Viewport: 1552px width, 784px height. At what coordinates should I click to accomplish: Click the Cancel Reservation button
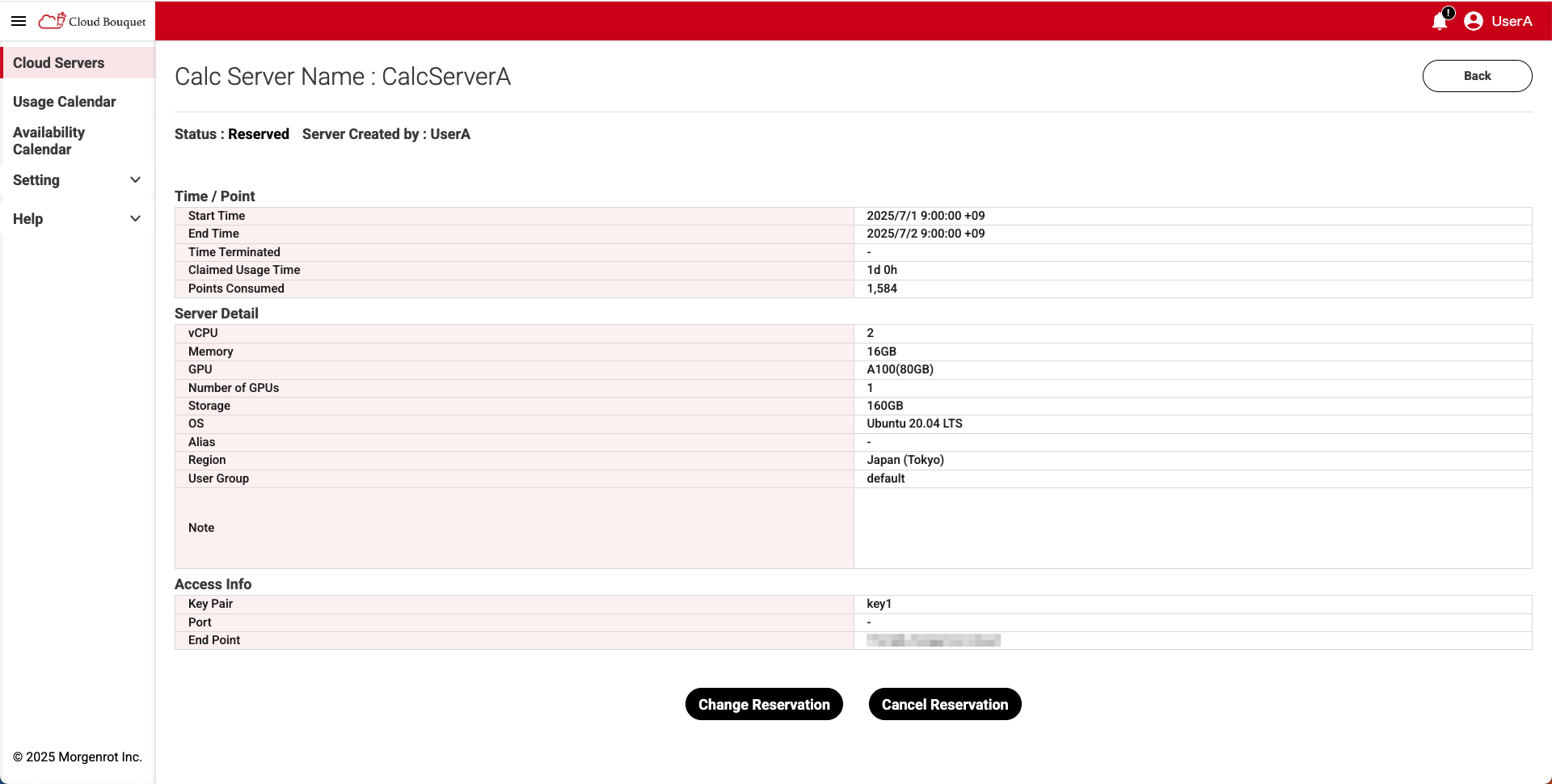coord(944,704)
